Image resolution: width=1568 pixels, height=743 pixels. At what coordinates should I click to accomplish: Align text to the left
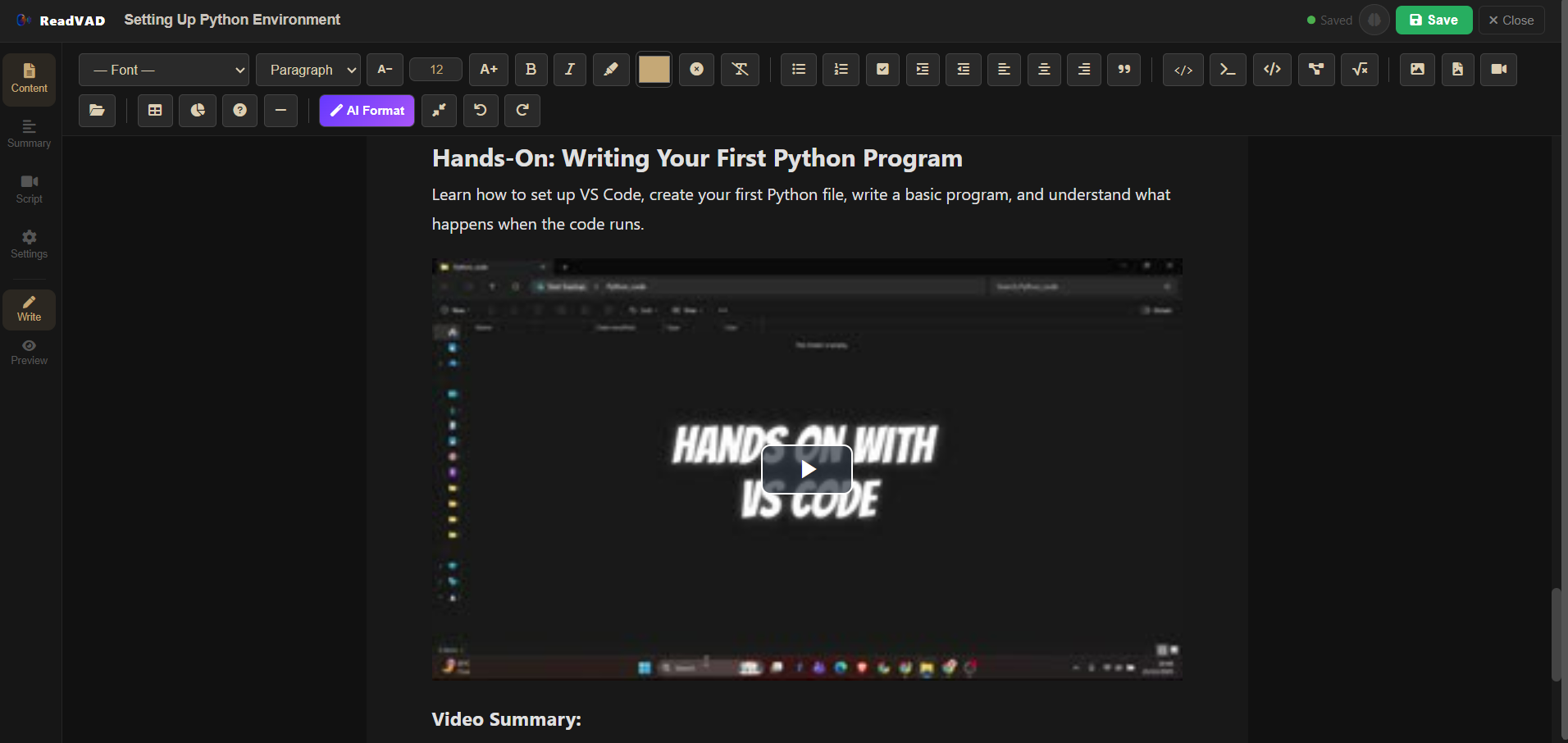(x=1004, y=70)
